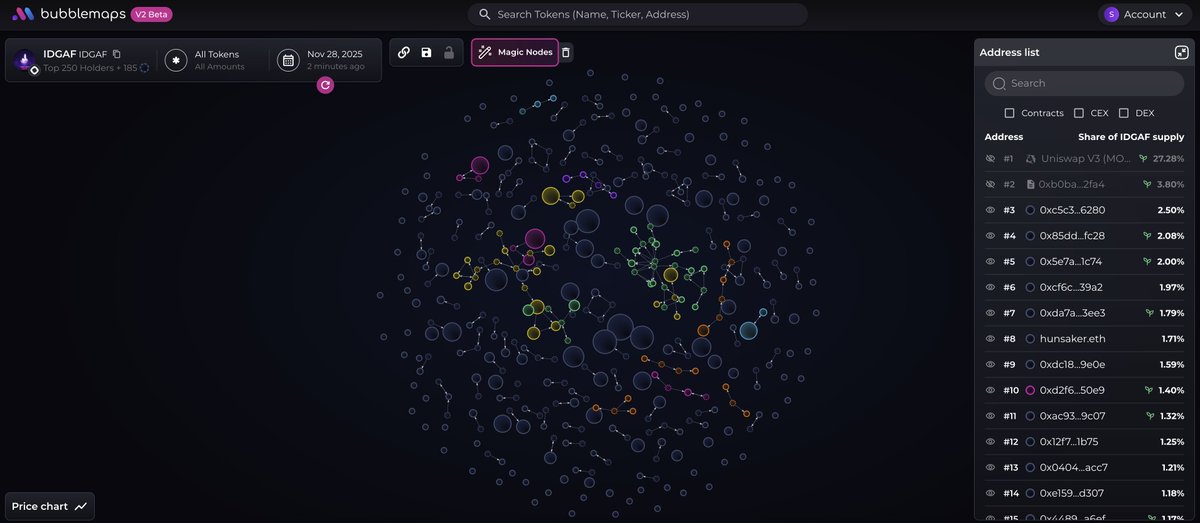
Task: Hide address #14 0xe159...d307
Action: pyautogui.click(x=991, y=493)
